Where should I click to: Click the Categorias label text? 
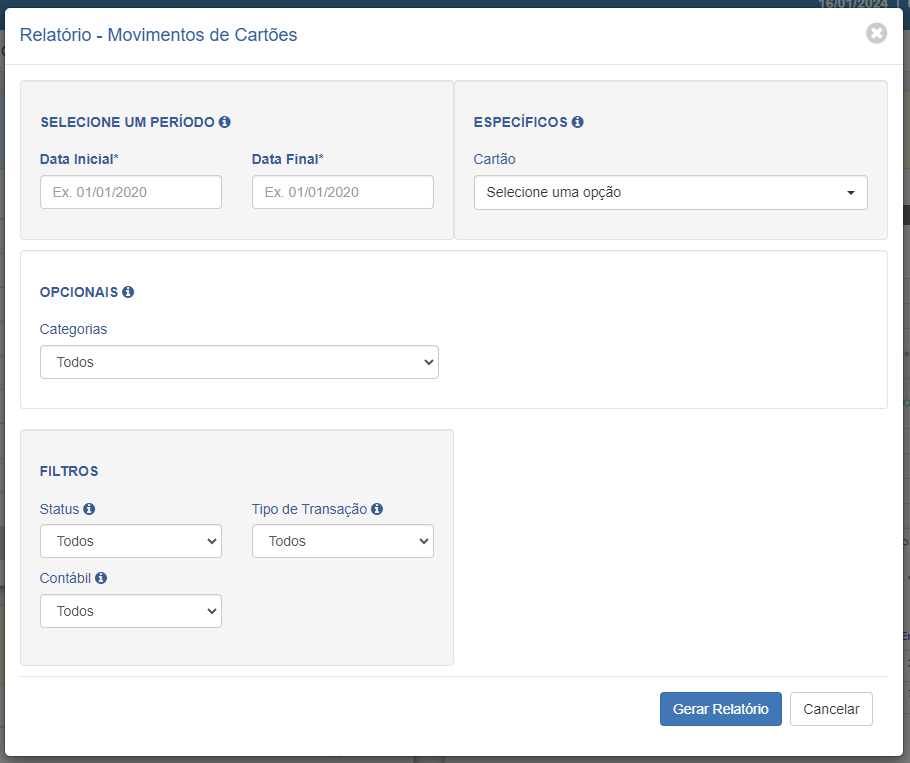click(x=73, y=330)
